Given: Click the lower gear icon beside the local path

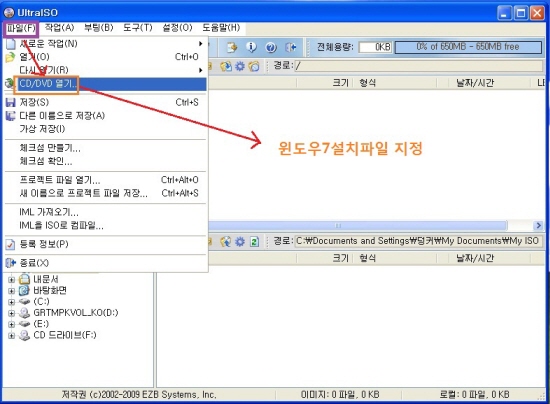Looking at the screenshot, I should 240,241.
